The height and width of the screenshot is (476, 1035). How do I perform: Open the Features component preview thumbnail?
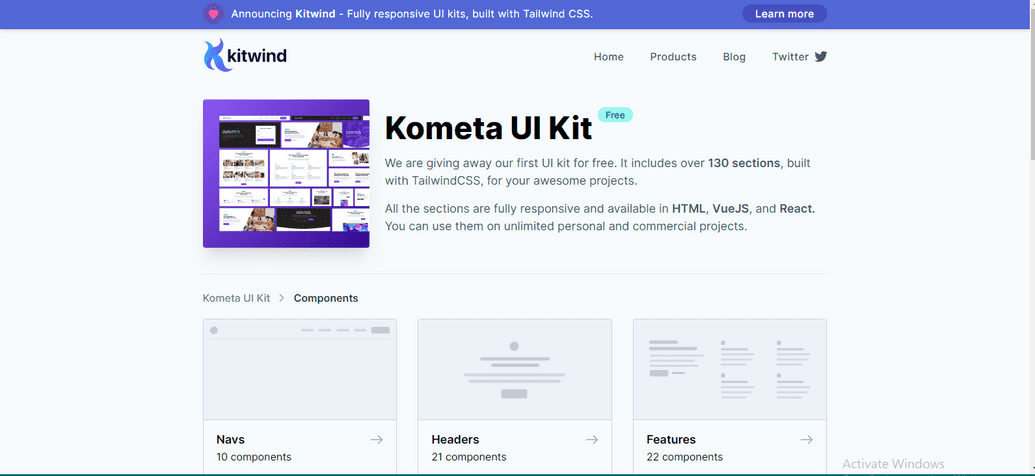(730, 370)
